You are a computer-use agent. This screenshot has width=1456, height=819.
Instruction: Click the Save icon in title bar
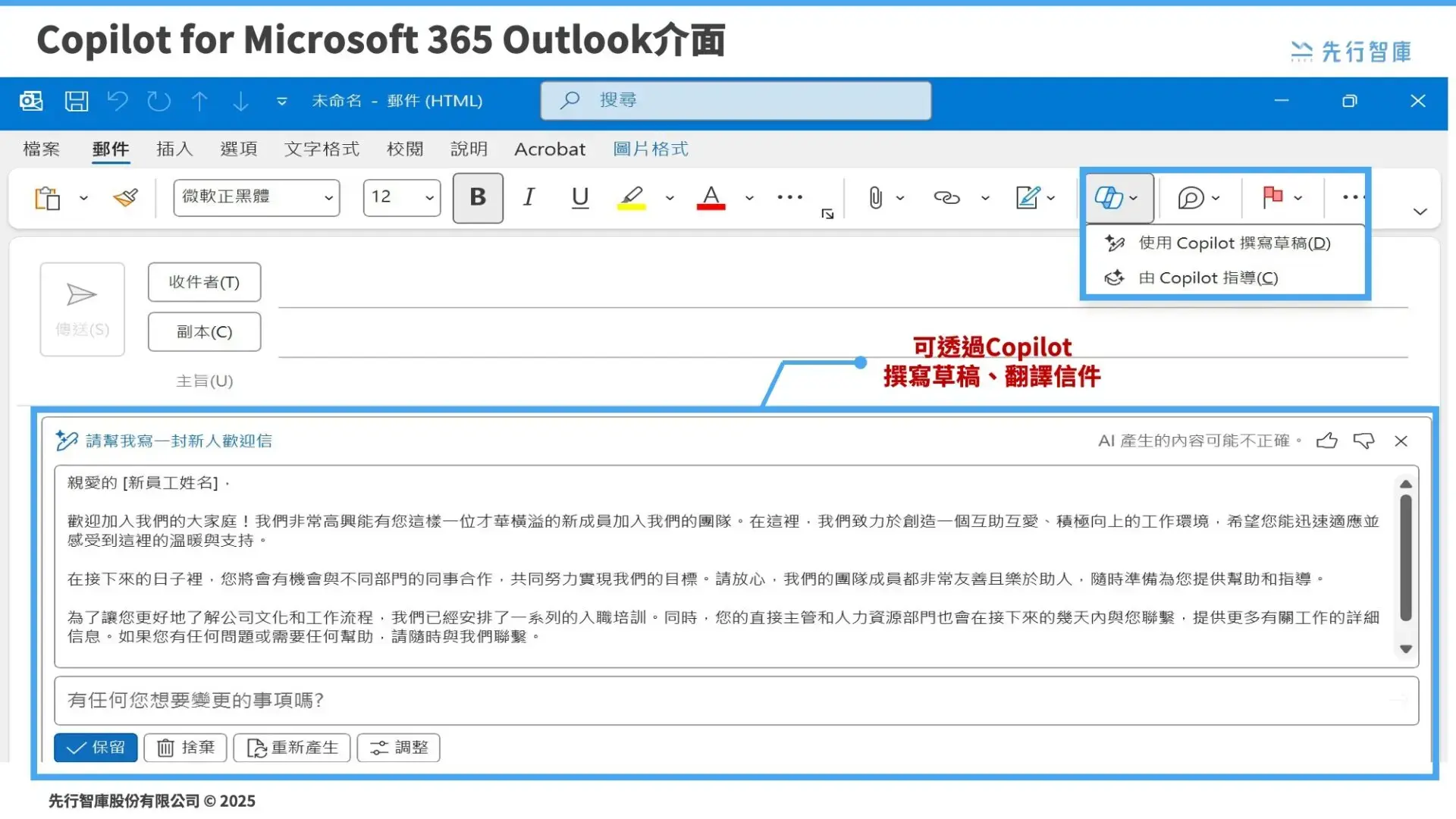pos(76,101)
